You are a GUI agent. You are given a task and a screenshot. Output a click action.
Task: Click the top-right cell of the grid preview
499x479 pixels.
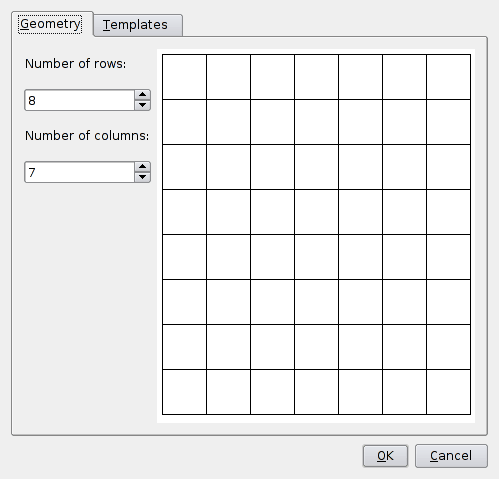(448, 77)
